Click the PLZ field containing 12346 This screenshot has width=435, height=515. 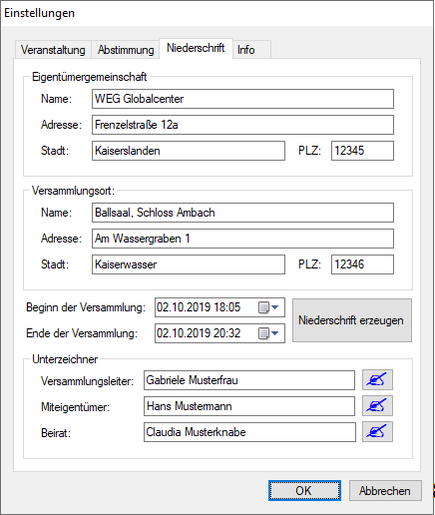click(362, 264)
